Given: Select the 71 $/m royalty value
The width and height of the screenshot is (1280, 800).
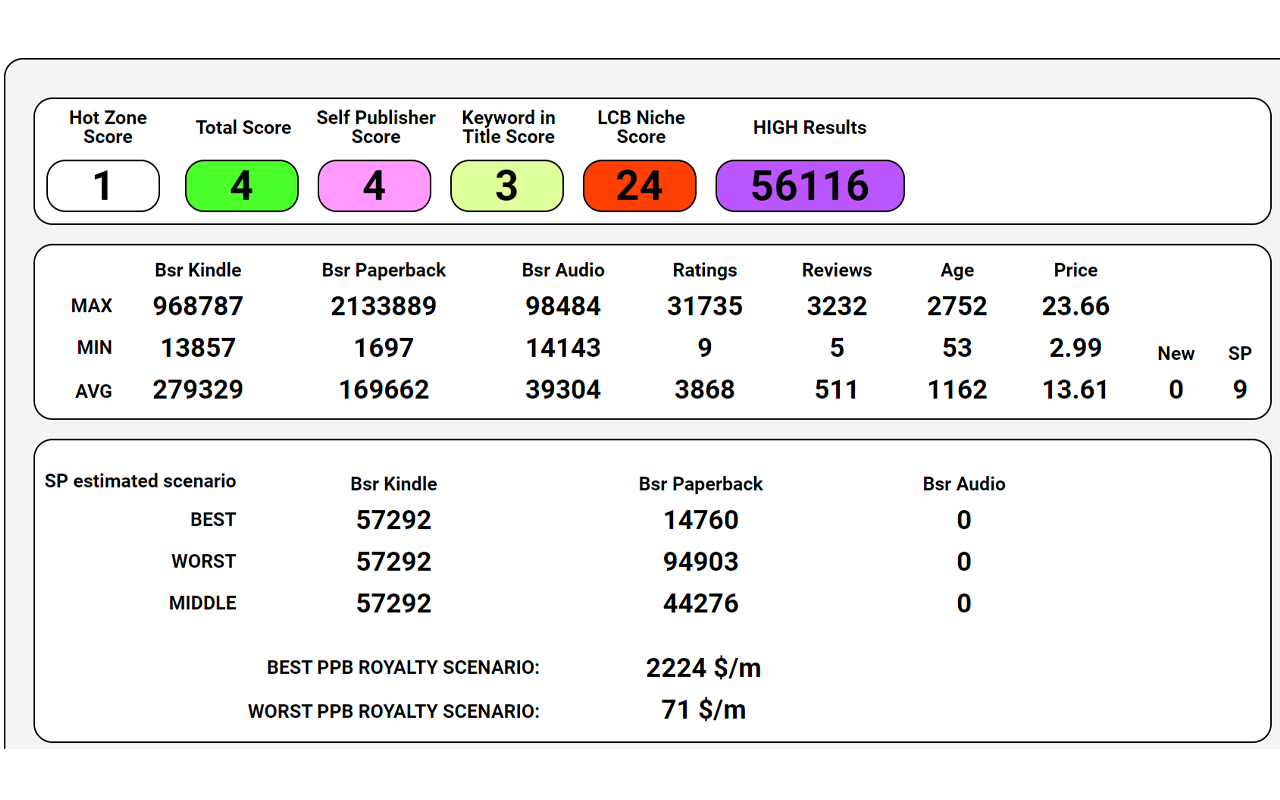Looking at the screenshot, I should [704, 710].
